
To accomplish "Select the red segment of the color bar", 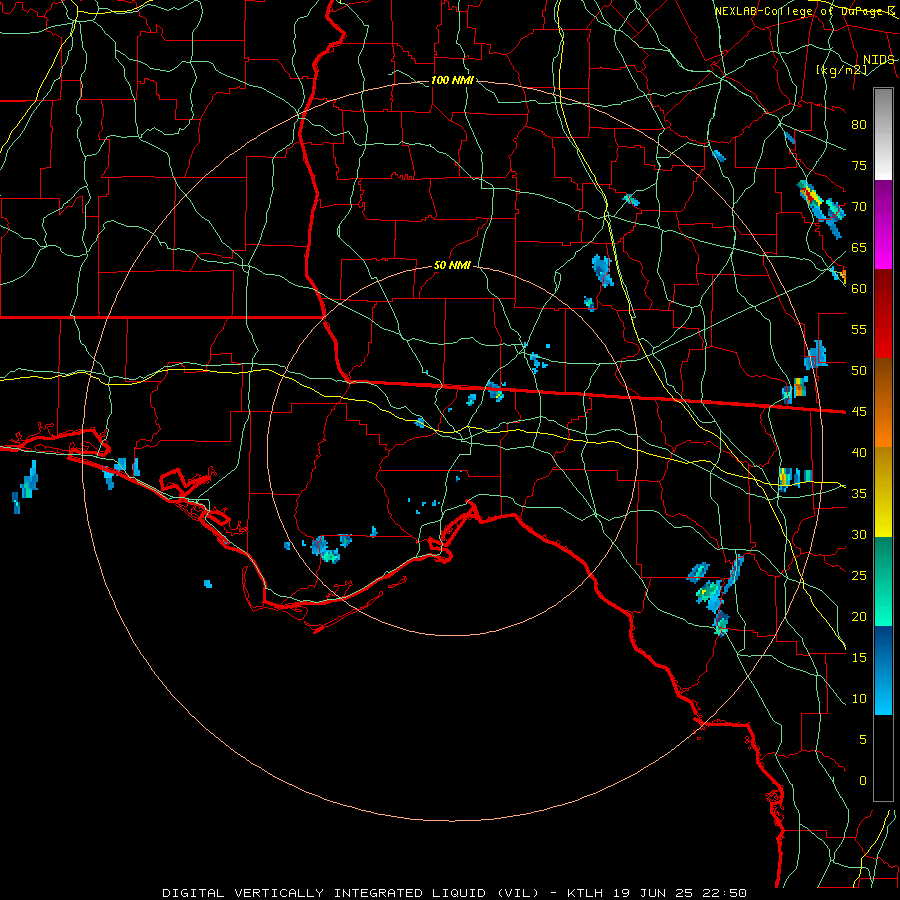I will pyautogui.click(x=883, y=313).
